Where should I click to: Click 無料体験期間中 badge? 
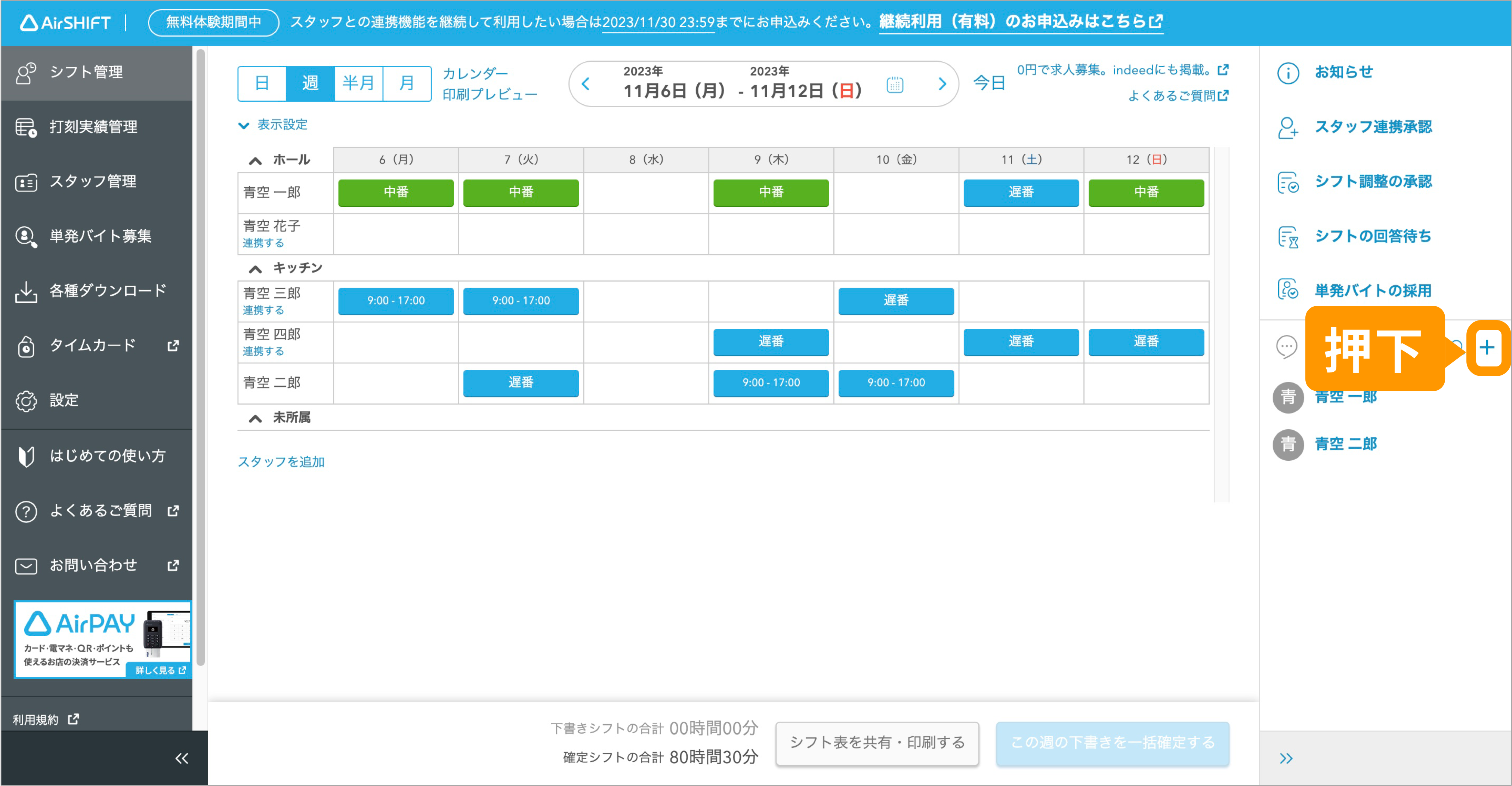pyautogui.click(x=213, y=22)
